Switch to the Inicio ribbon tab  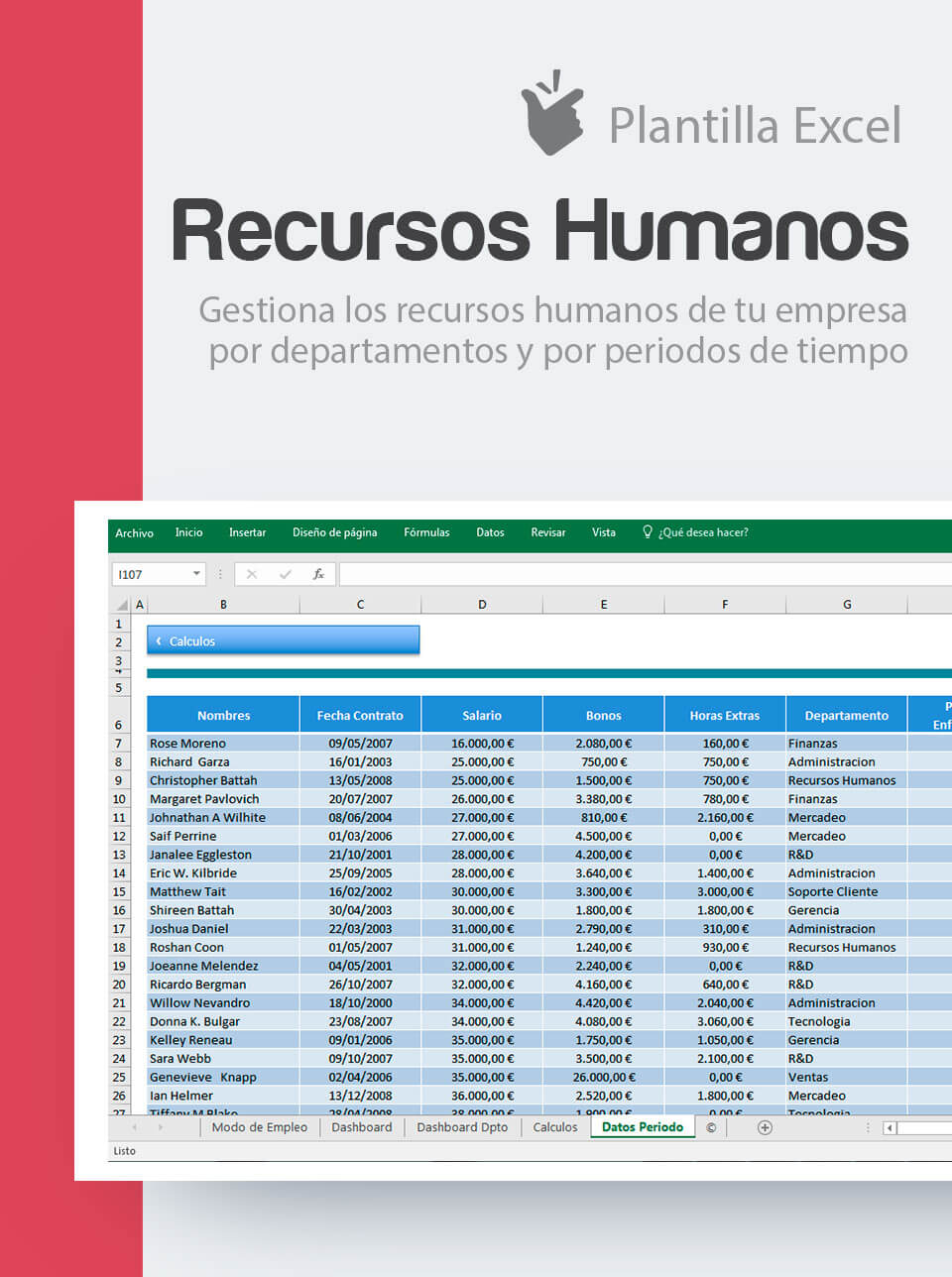pyautogui.click(x=188, y=532)
